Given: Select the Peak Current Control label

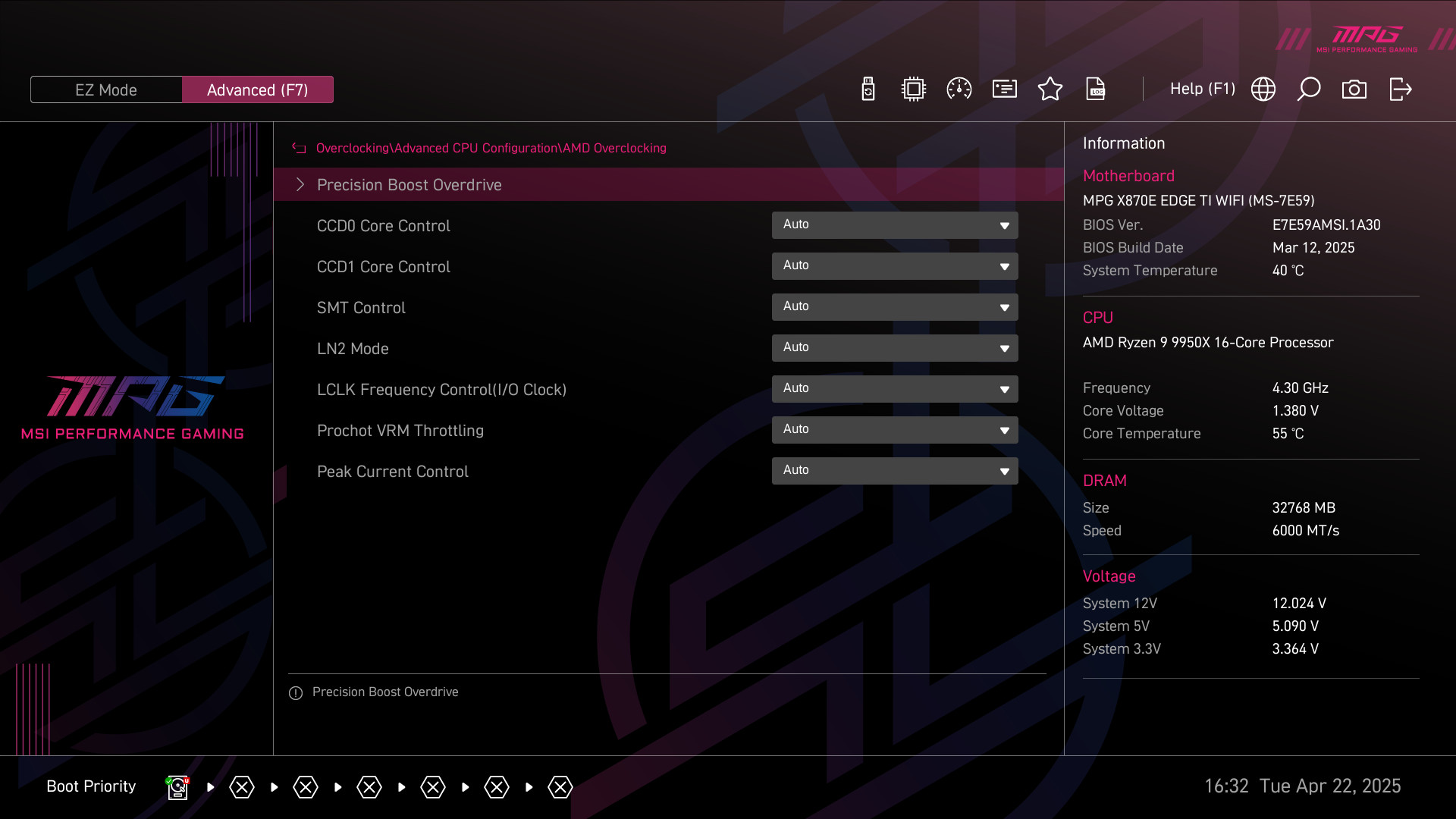Looking at the screenshot, I should tap(393, 472).
